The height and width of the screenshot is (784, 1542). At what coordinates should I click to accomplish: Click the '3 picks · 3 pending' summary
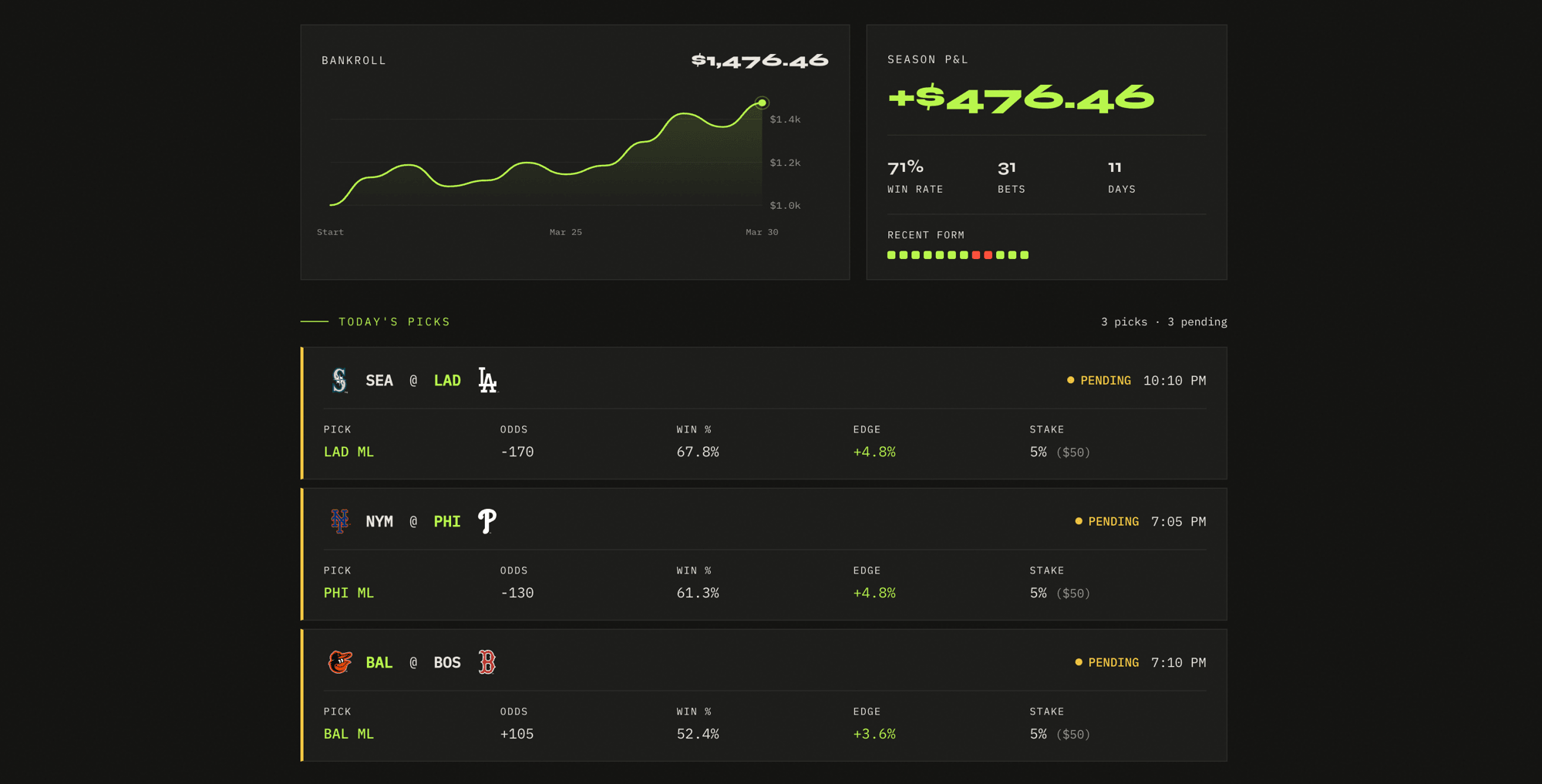pos(1164,321)
